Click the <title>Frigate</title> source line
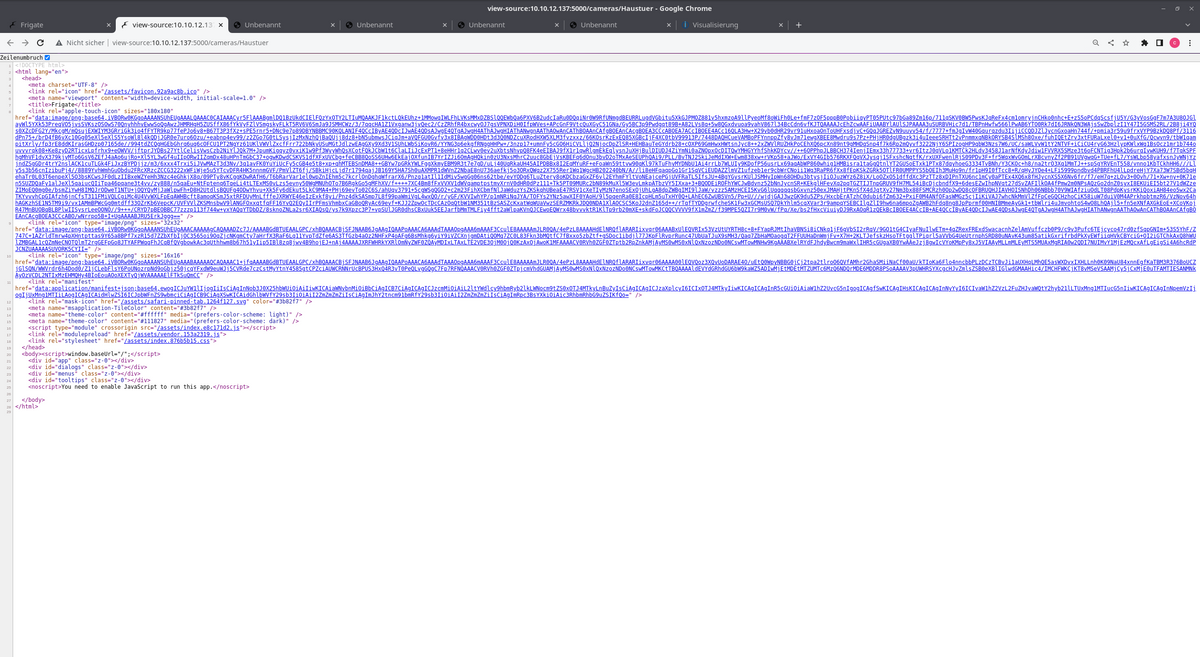The image size is (1200, 657). tap(65, 103)
